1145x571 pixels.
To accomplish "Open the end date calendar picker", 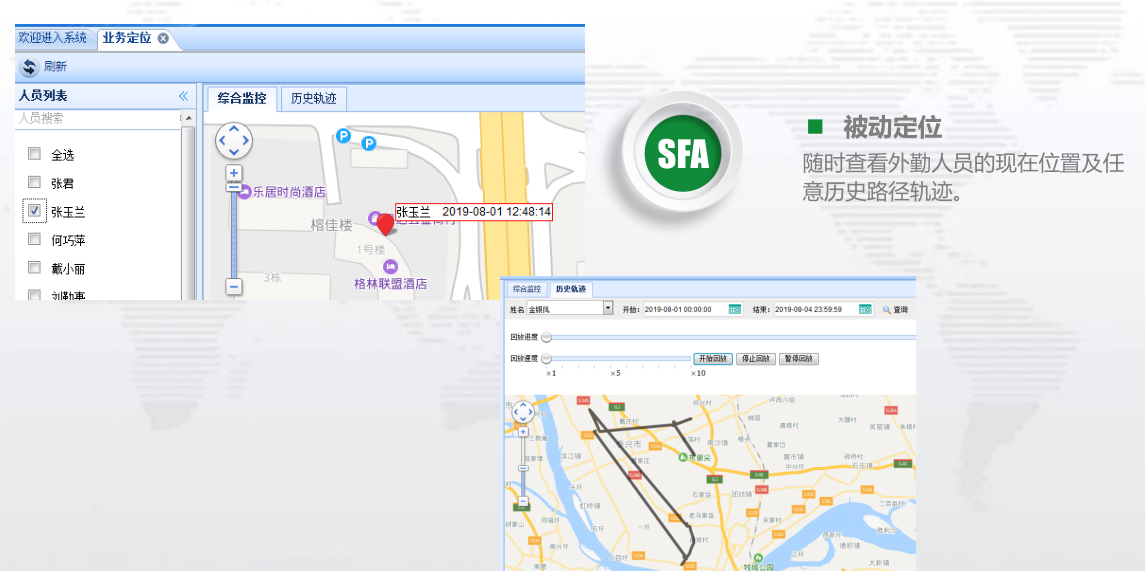I will coord(865,309).
